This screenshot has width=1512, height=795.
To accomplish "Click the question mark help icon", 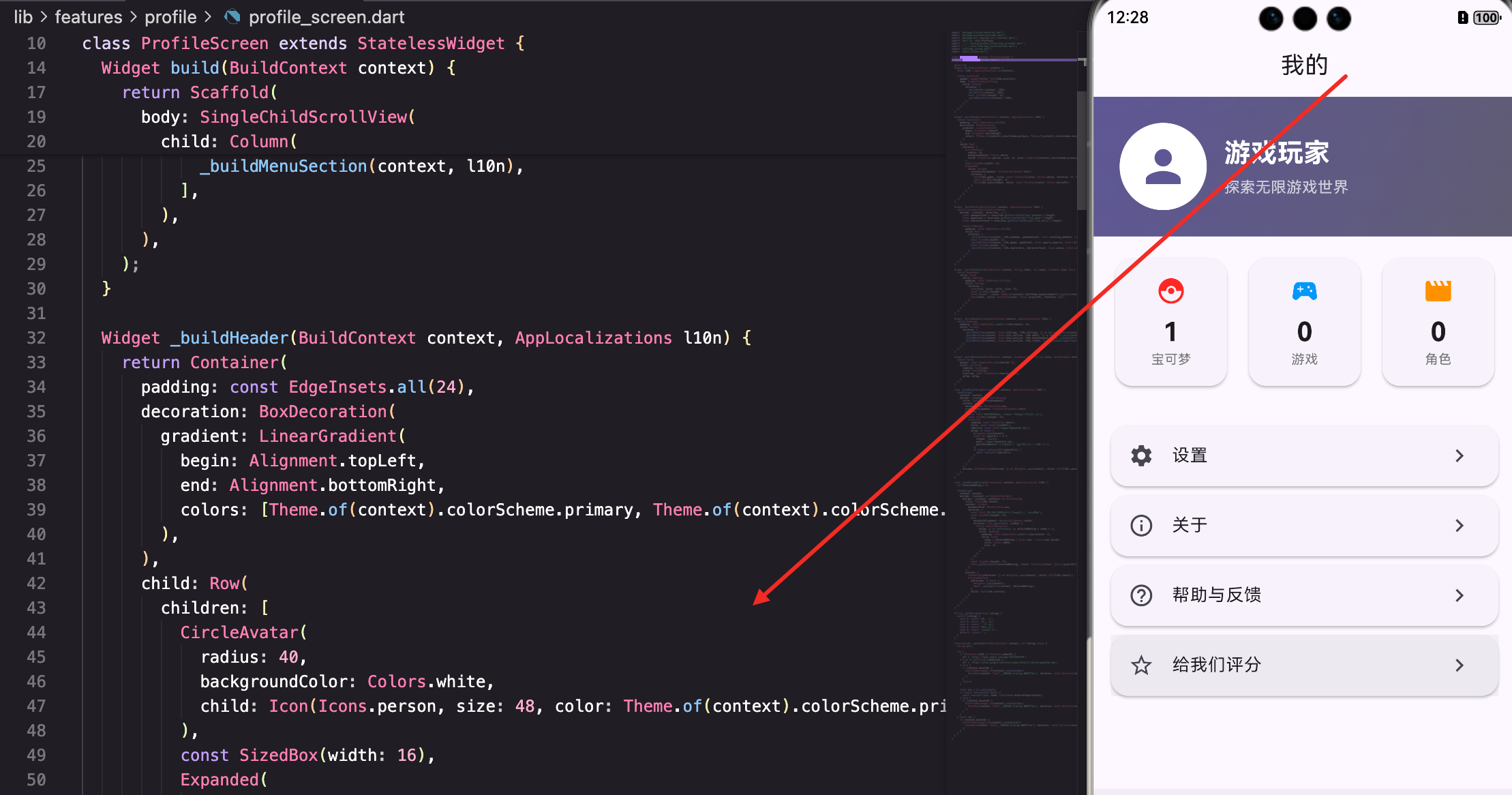I will [x=1141, y=595].
